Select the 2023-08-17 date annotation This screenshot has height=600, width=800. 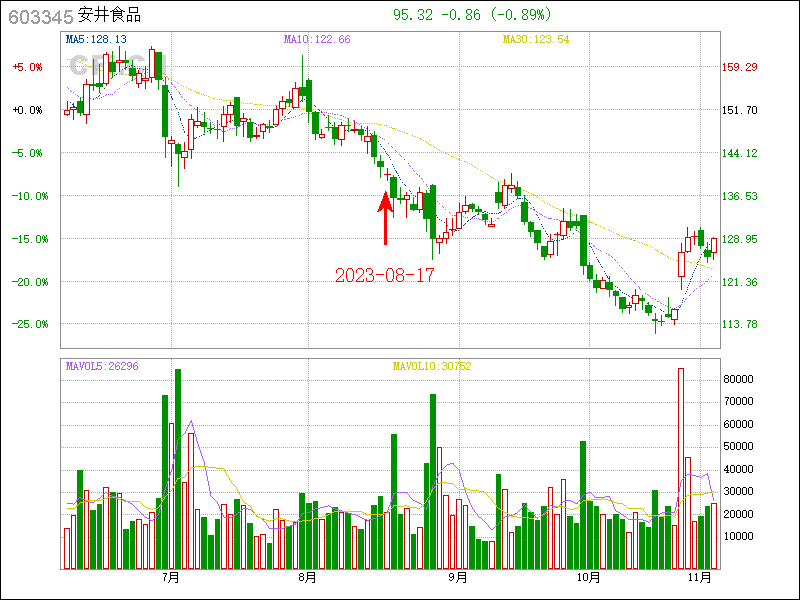pyautogui.click(x=385, y=274)
